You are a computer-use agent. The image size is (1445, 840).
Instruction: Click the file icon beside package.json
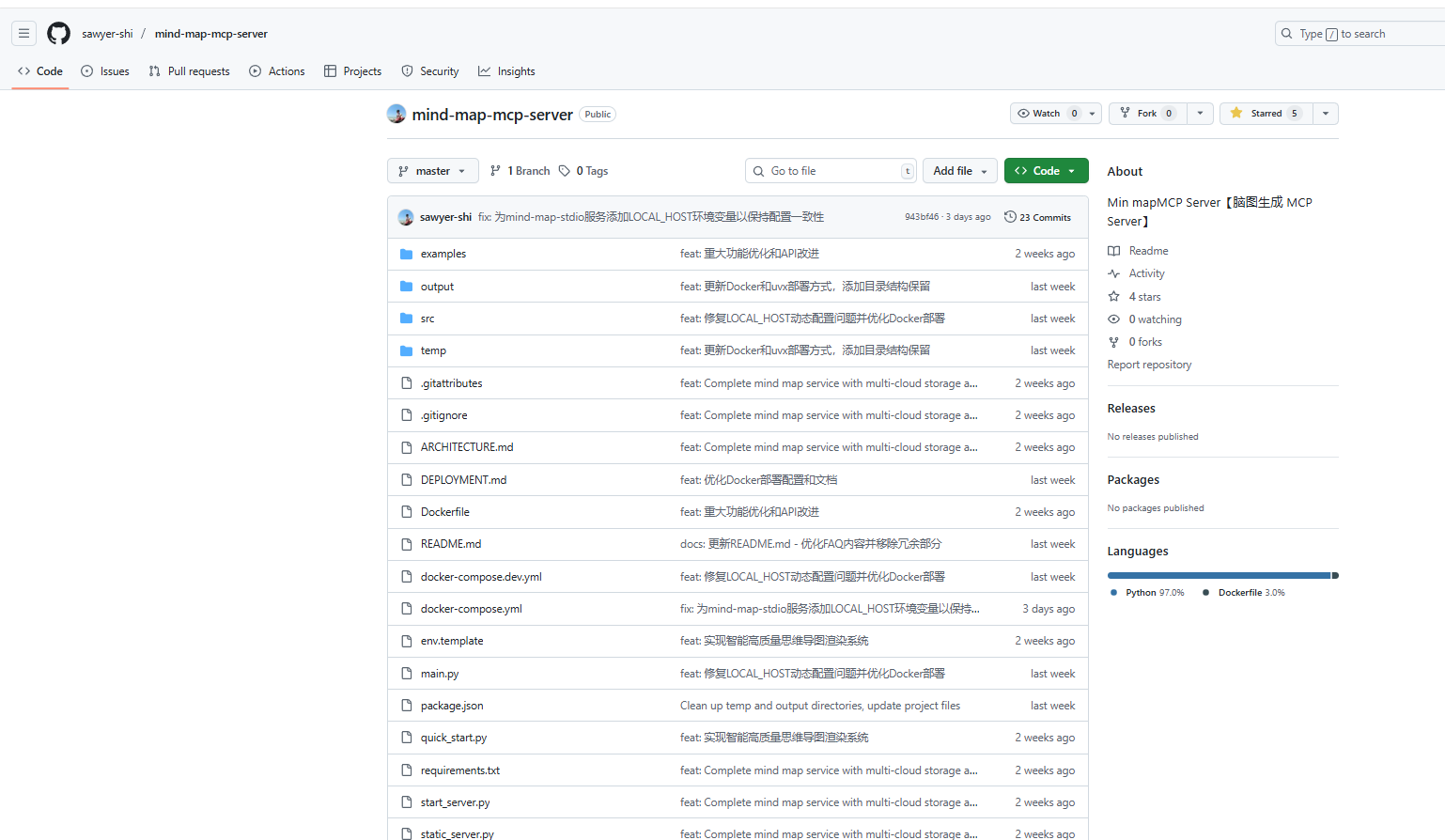[407, 706]
